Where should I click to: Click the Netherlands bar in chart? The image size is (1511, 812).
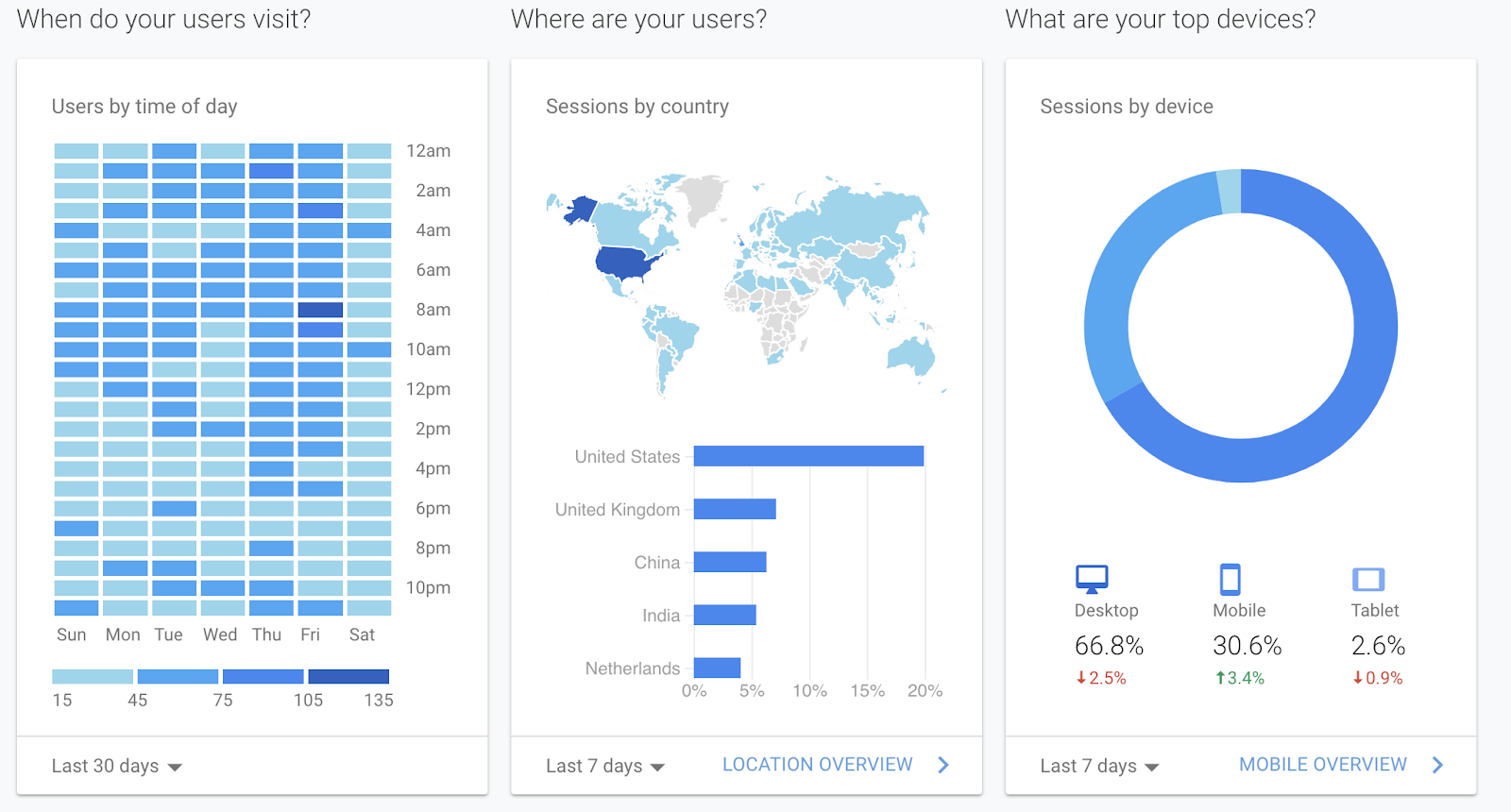pyautogui.click(x=717, y=668)
